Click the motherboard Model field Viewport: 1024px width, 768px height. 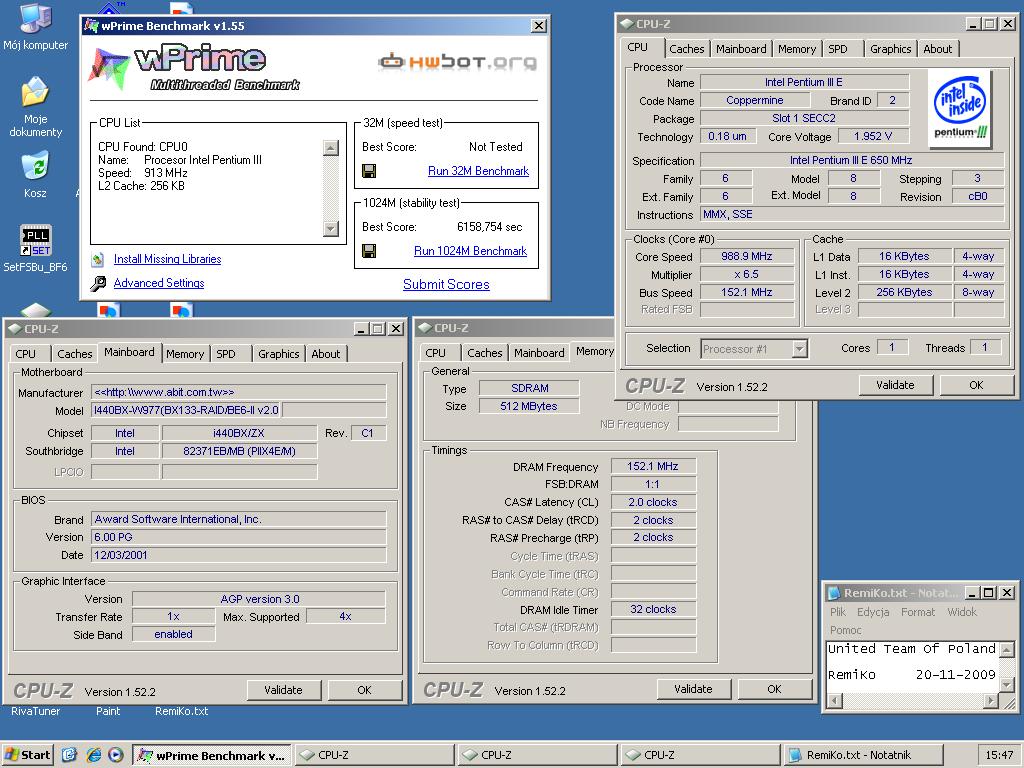[187, 410]
